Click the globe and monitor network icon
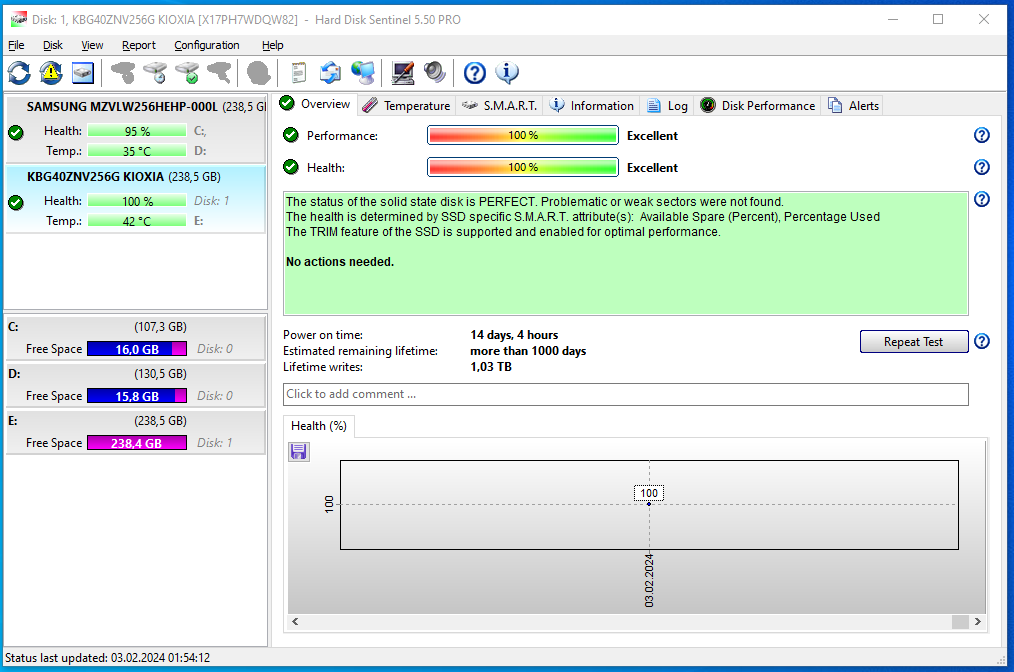 coord(363,72)
